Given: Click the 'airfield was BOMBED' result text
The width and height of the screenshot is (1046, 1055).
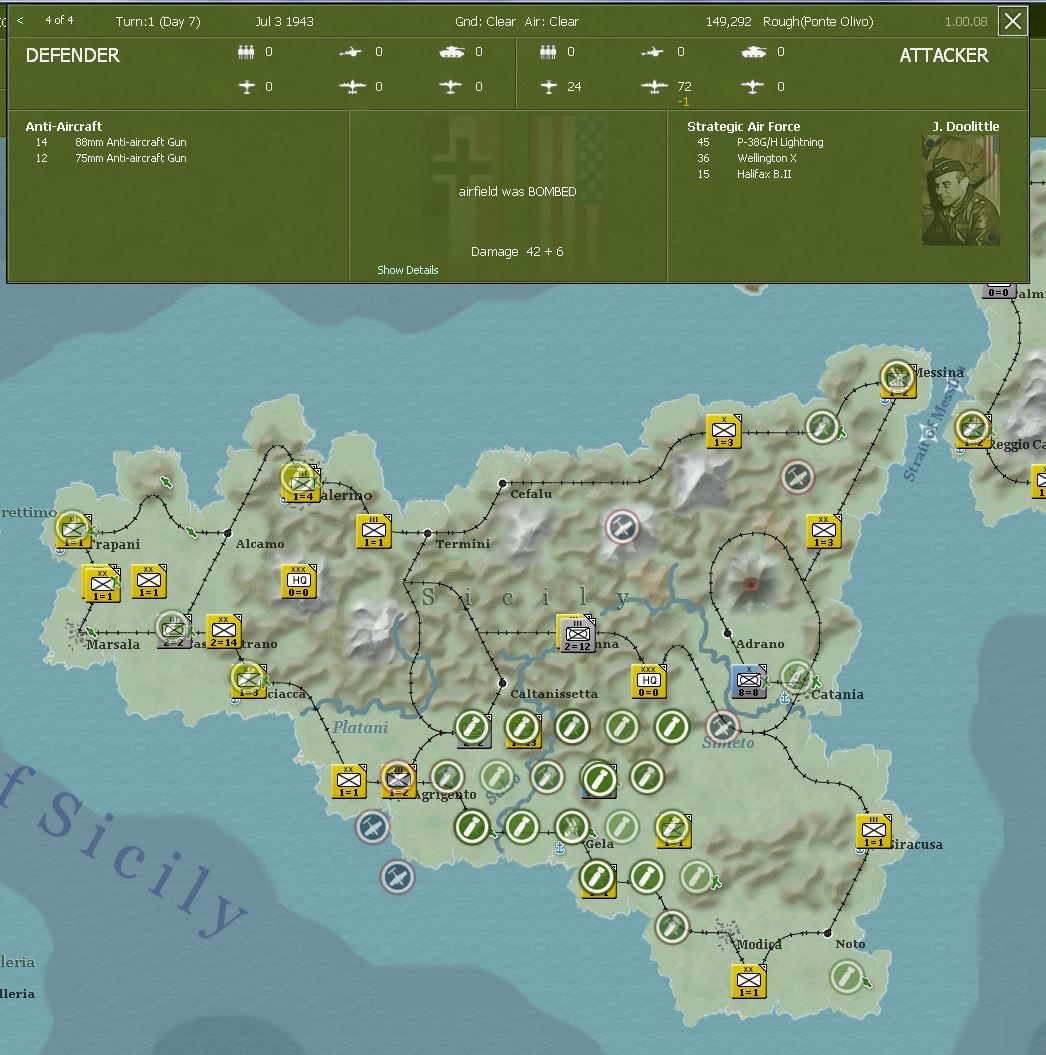Looking at the screenshot, I should [x=517, y=192].
